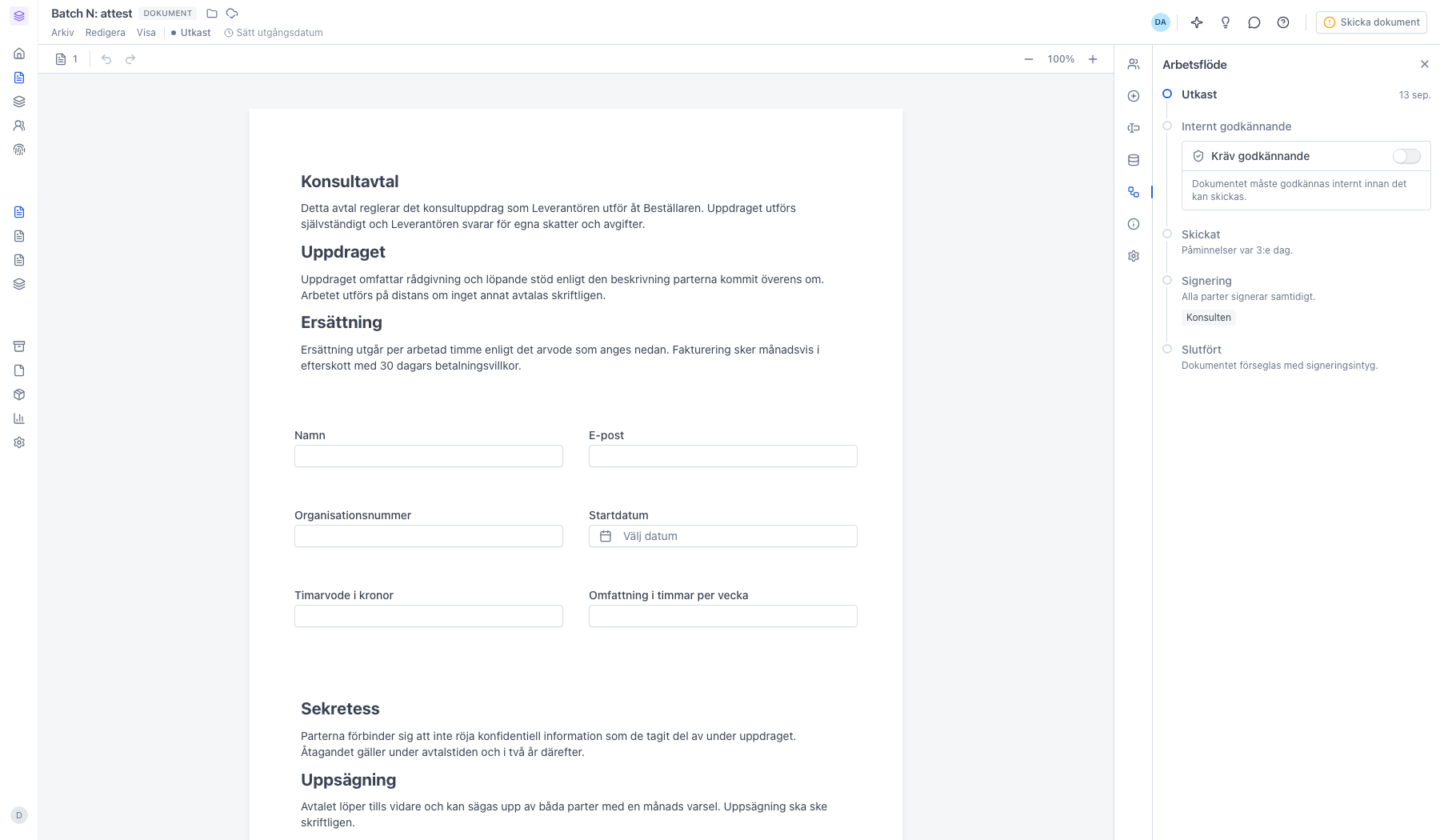This screenshot has height=840, width=1440.
Task: Click the Skicka dokument button
Action: click(x=1371, y=22)
